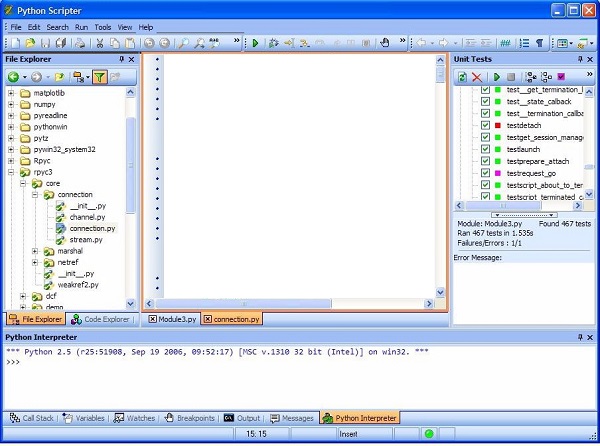Viewport: 600px width, 446px height.
Task: Click the green Back arrow in File Explorer
Action: pos(13,77)
